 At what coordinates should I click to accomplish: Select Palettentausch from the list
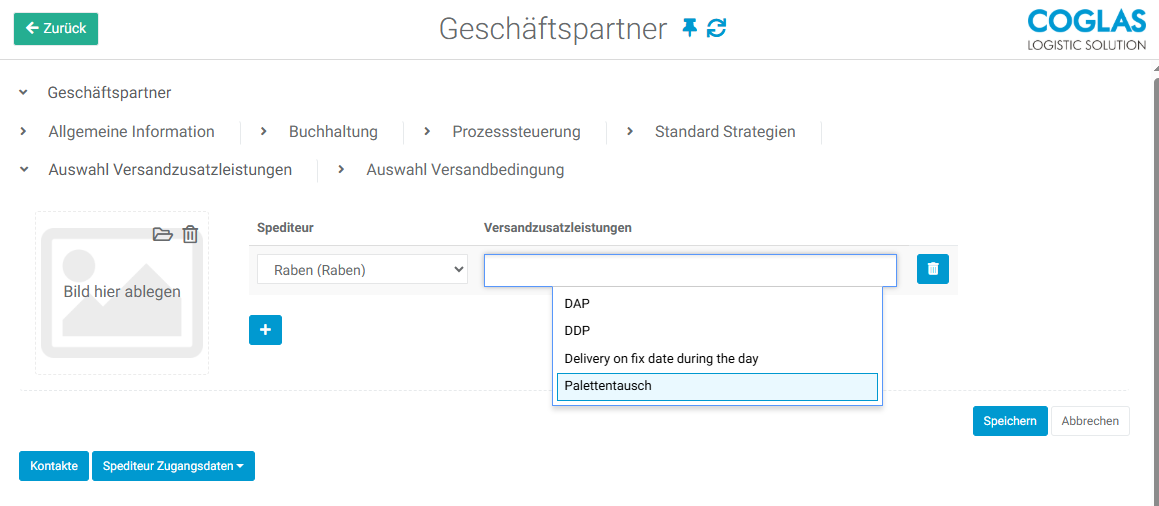[716, 386]
